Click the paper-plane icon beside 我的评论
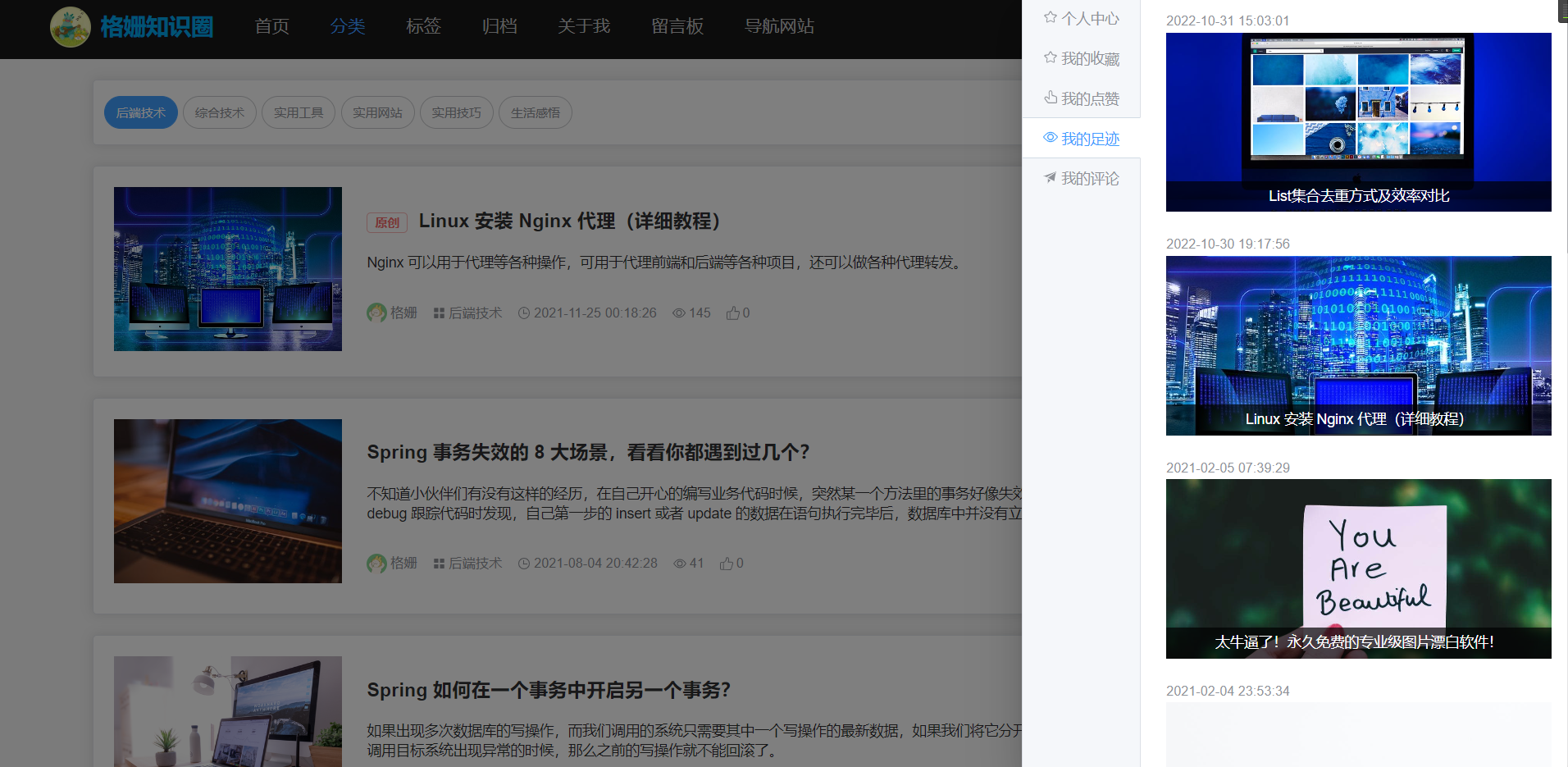Image resolution: width=1568 pixels, height=767 pixels. coord(1050,177)
